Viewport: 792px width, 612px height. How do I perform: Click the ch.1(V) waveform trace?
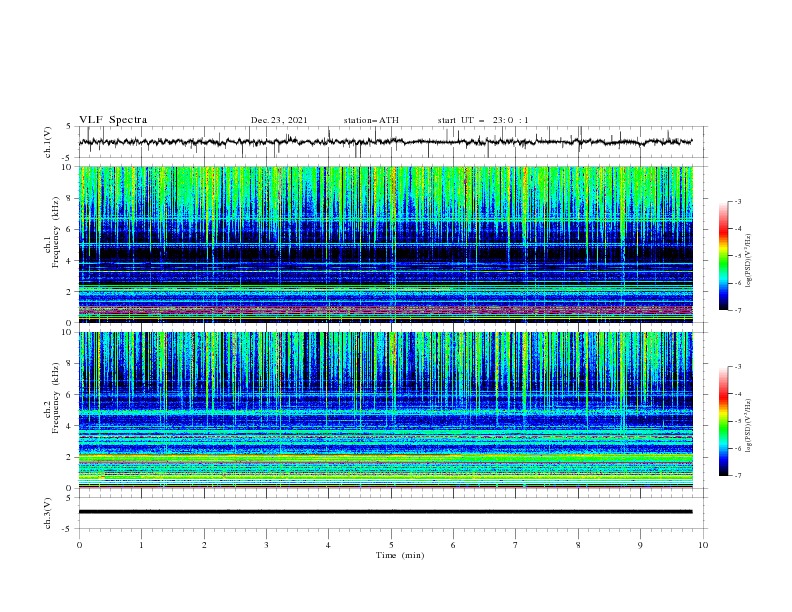tap(386, 142)
